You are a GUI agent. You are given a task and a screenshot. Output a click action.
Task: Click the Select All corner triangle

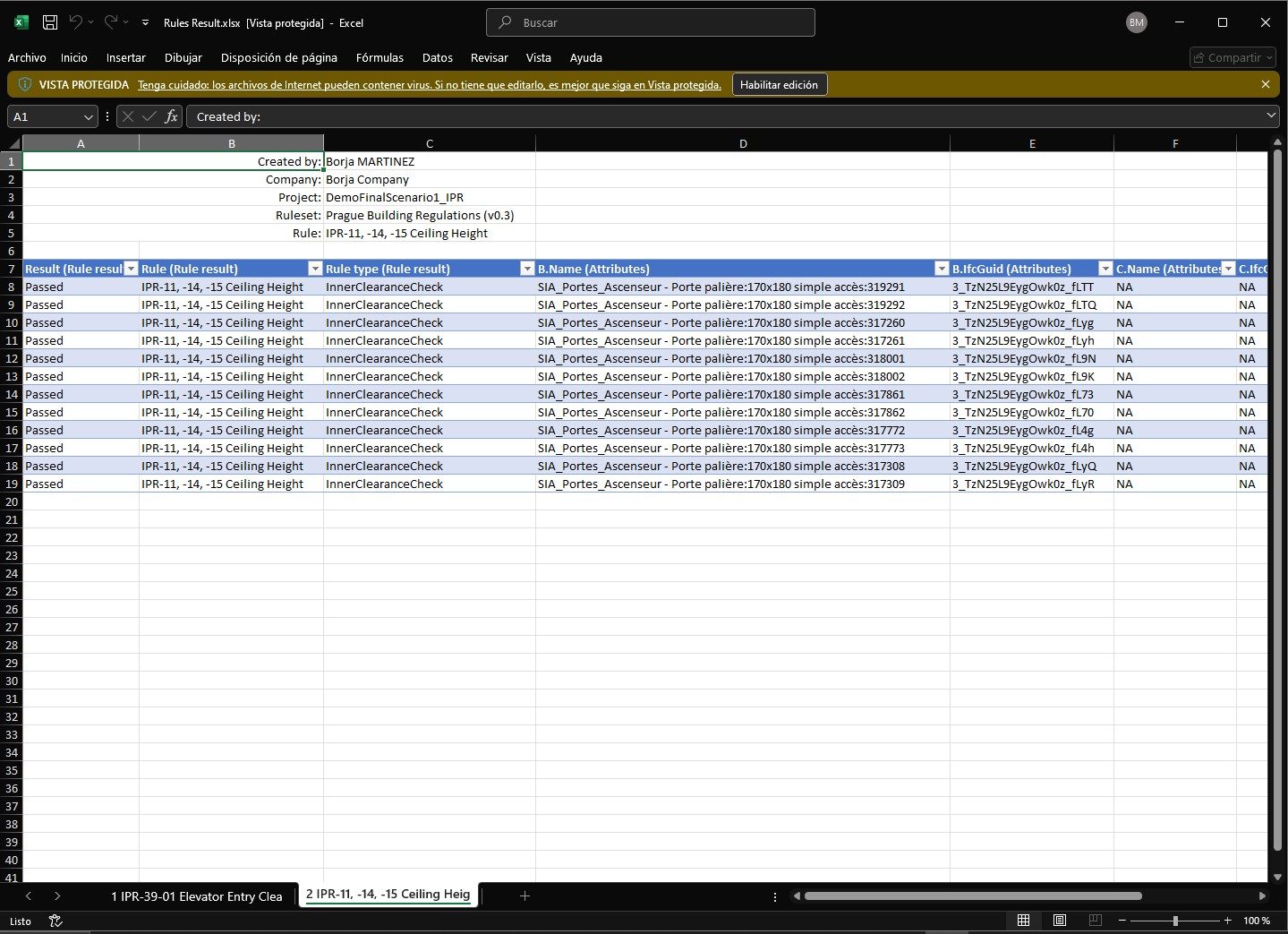(13, 143)
